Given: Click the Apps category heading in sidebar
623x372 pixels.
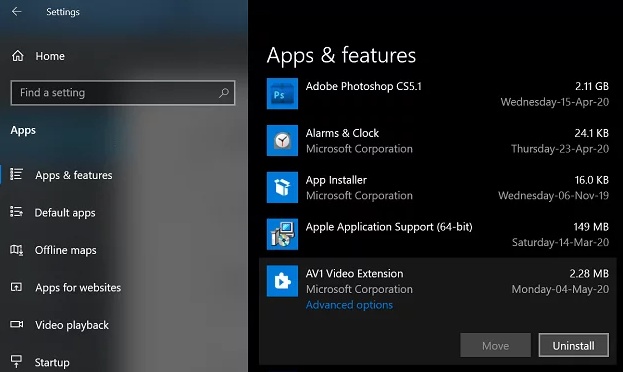Looking at the screenshot, I should (x=23, y=130).
